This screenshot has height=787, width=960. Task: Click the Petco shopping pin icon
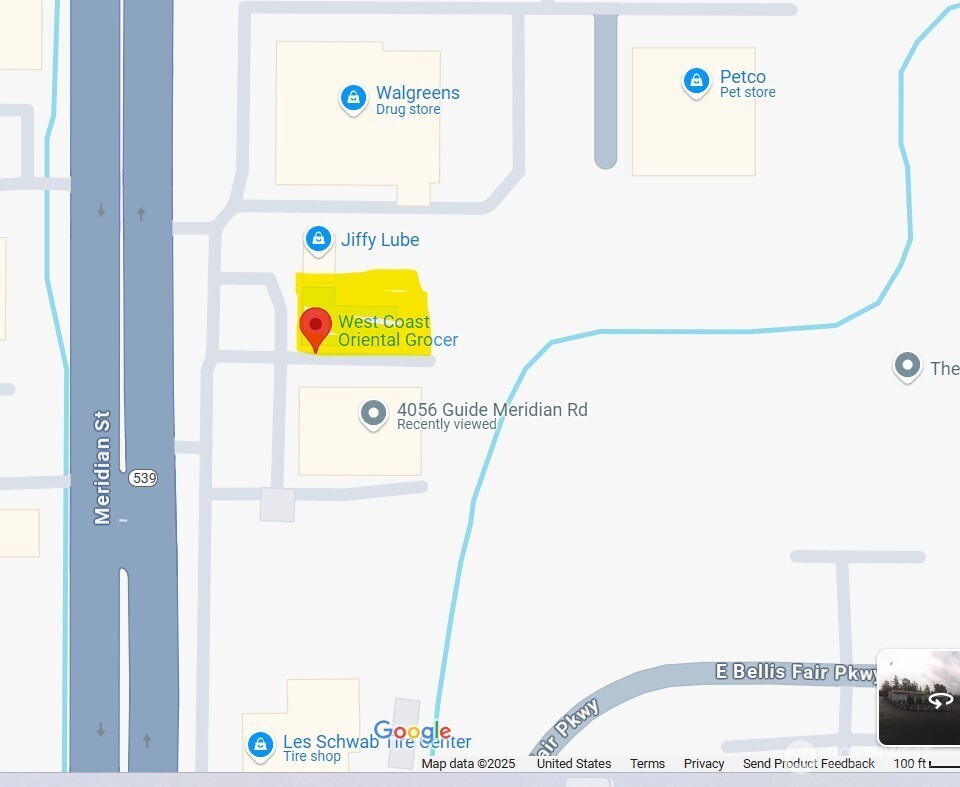tap(696, 81)
